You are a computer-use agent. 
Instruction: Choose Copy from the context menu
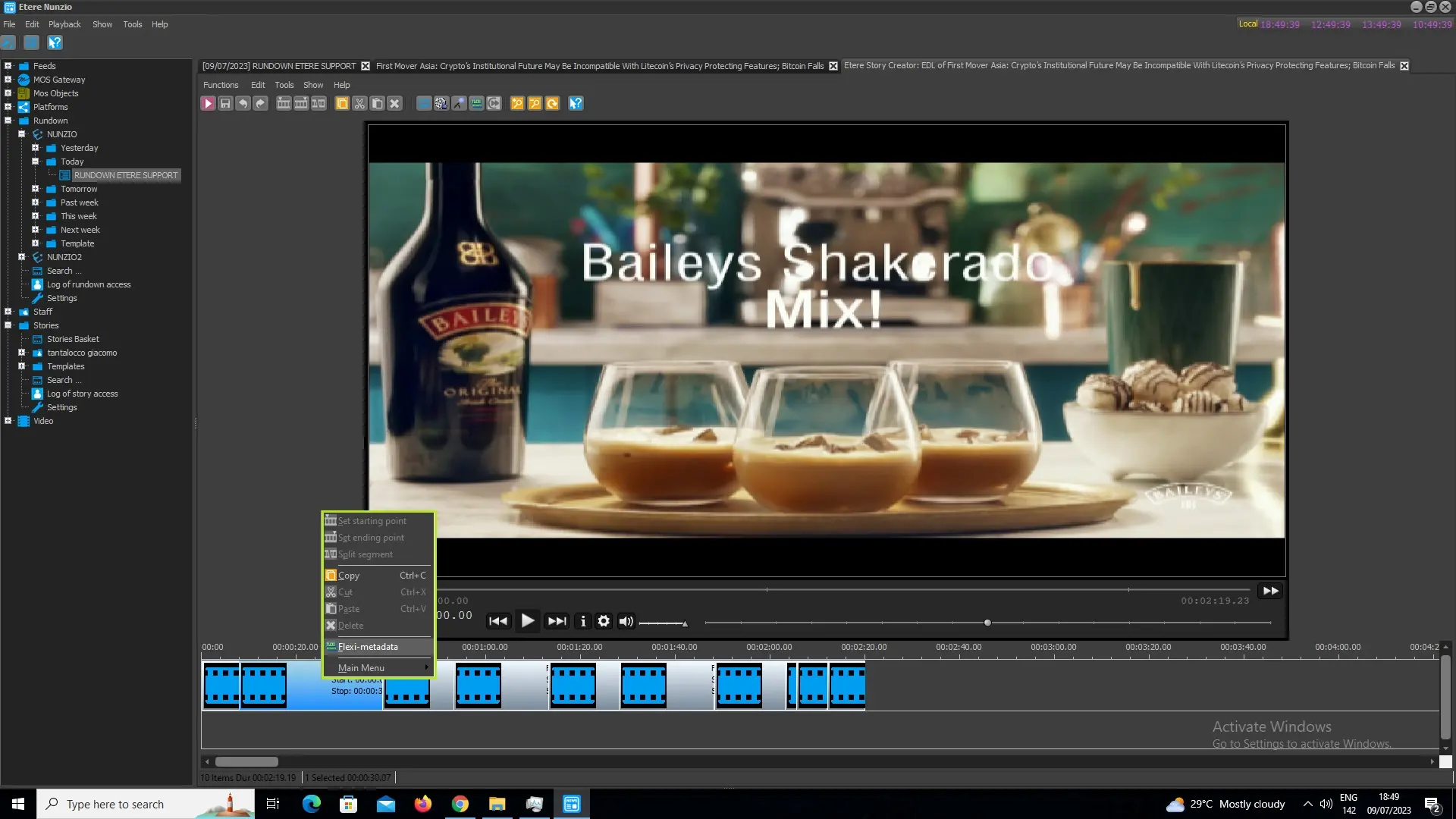point(349,576)
